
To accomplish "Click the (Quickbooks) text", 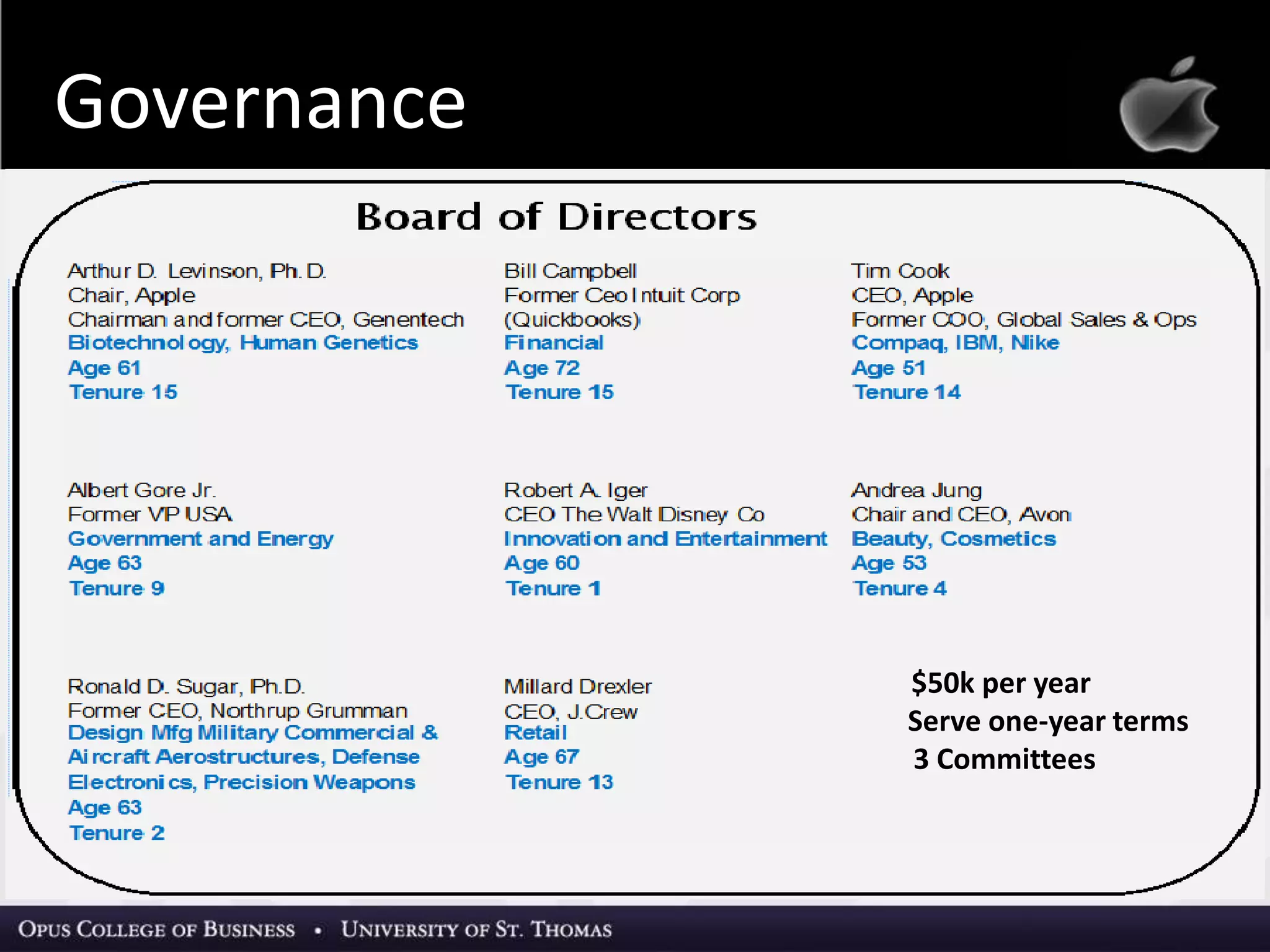I will (x=572, y=320).
